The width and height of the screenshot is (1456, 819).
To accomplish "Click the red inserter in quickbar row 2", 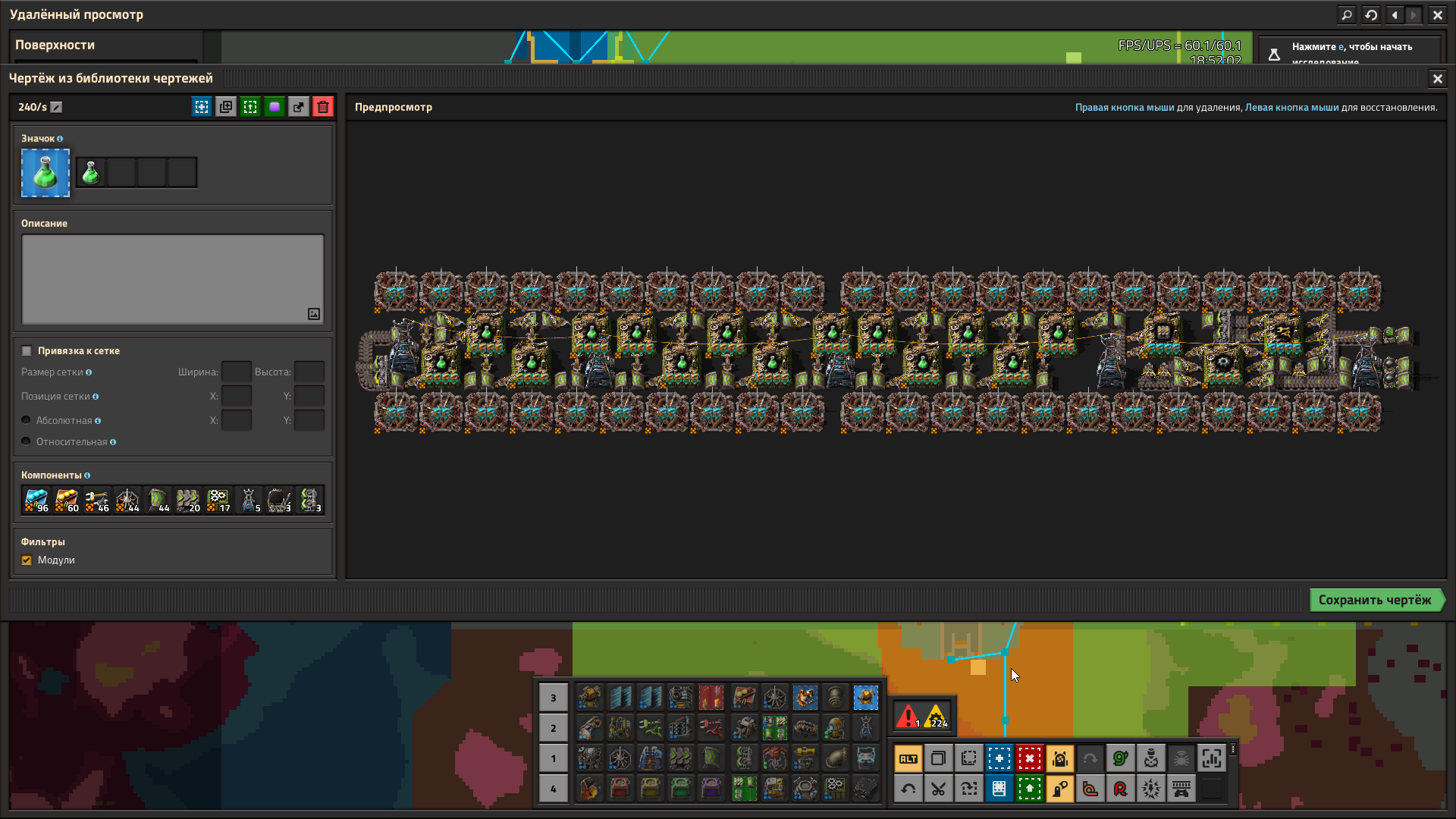I will [x=711, y=728].
